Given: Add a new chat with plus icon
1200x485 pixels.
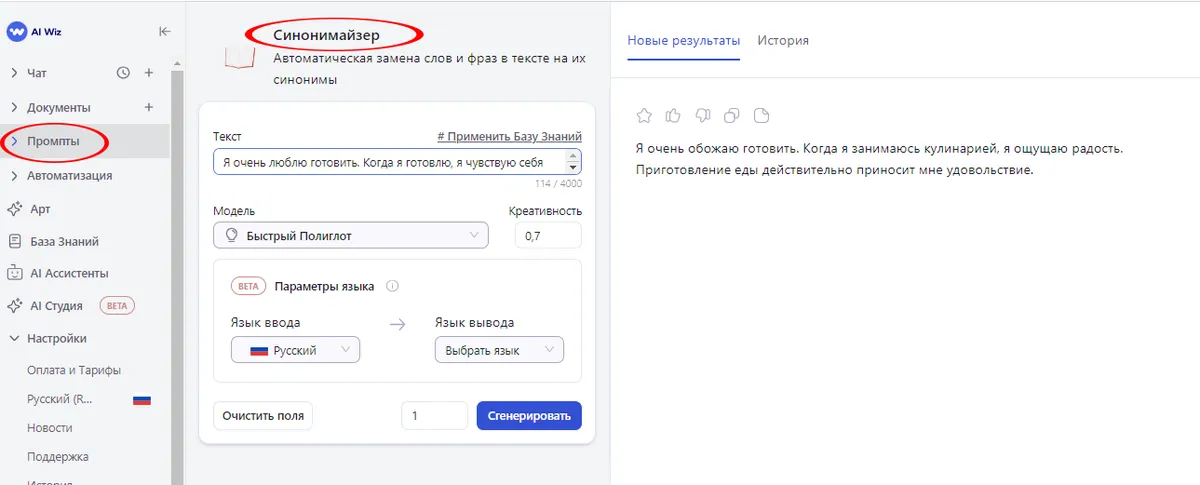Looking at the screenshot, I should (x=148, y=73).
